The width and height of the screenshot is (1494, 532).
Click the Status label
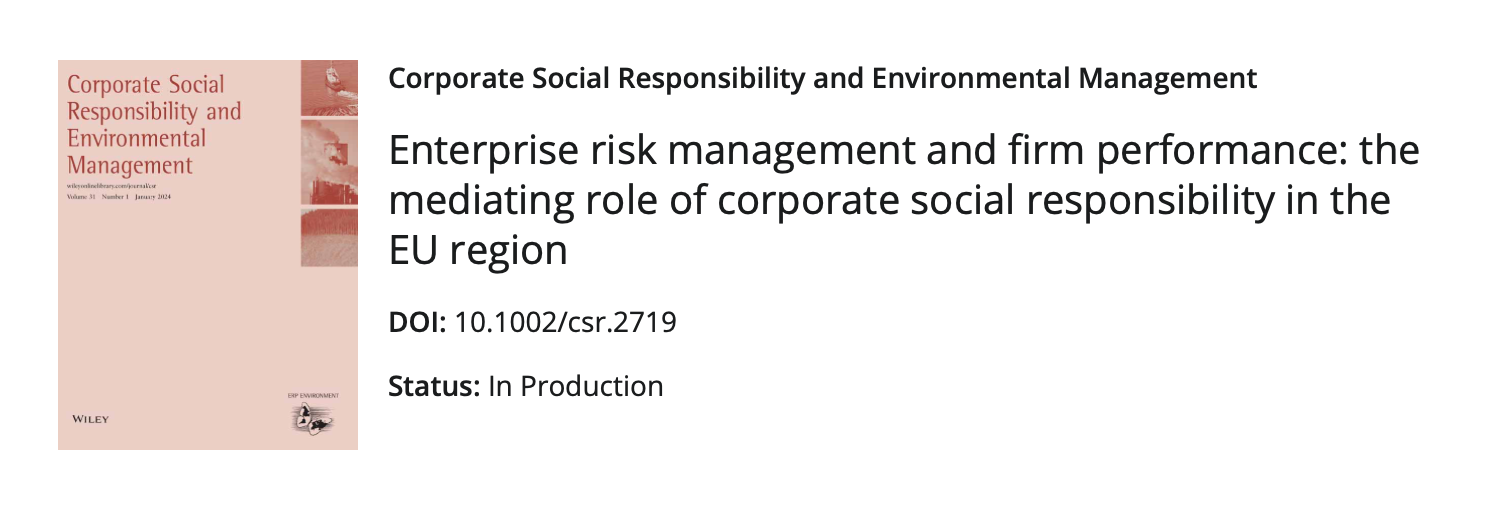point(434,386)
